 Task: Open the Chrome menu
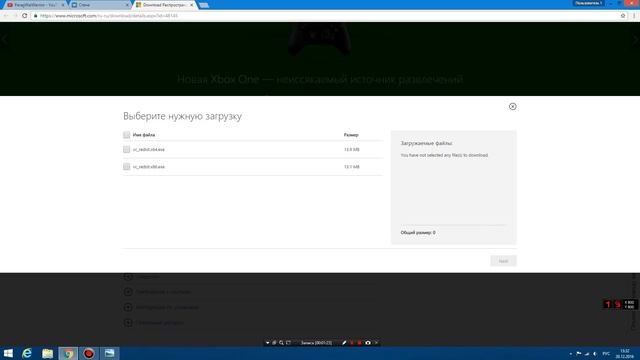pos(634,16)
